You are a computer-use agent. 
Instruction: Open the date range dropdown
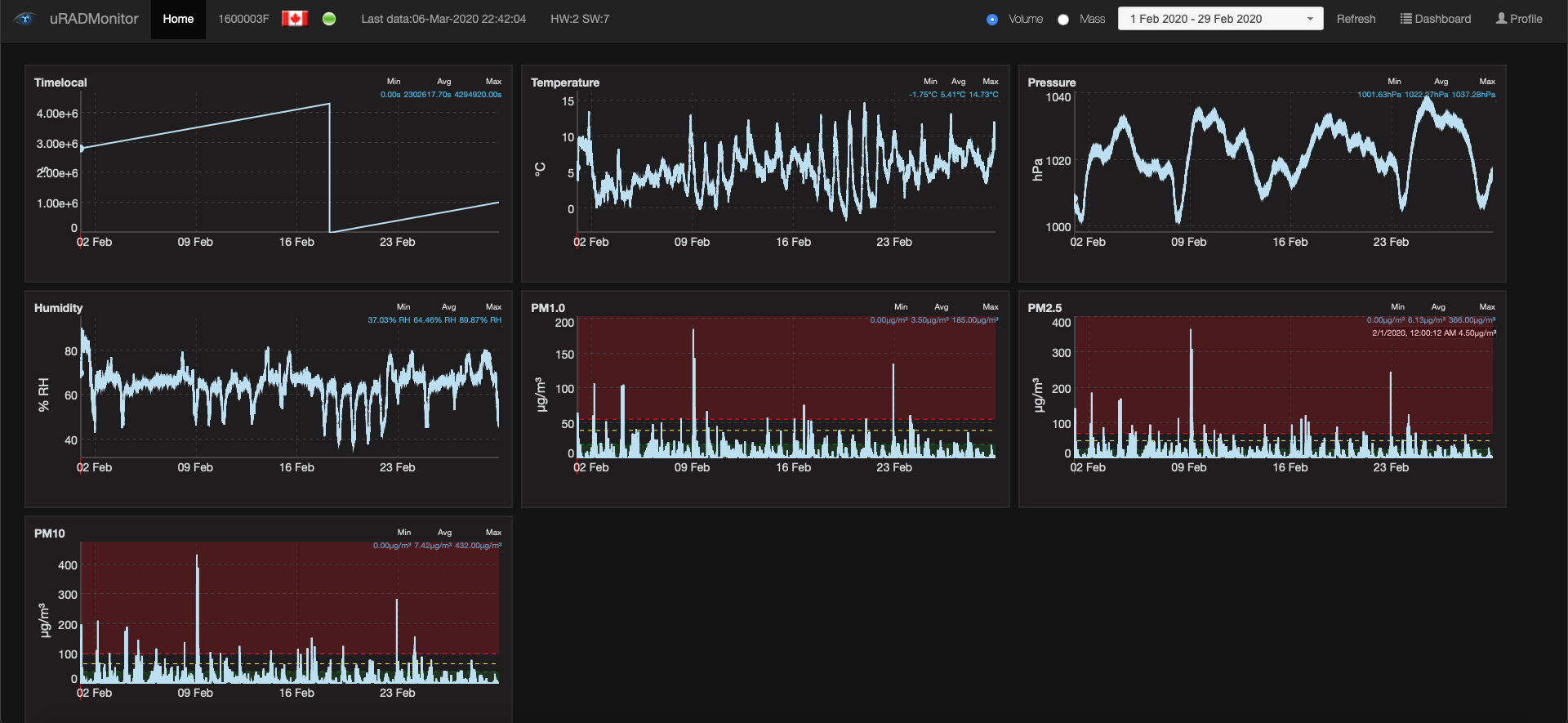pos(1219,19)
